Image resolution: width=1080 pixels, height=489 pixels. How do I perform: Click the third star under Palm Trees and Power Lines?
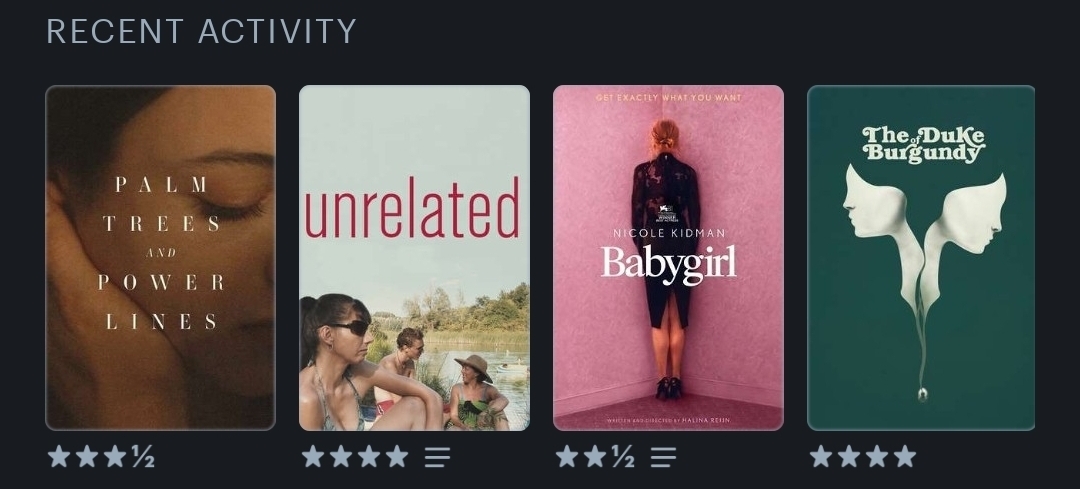point(115,456)
